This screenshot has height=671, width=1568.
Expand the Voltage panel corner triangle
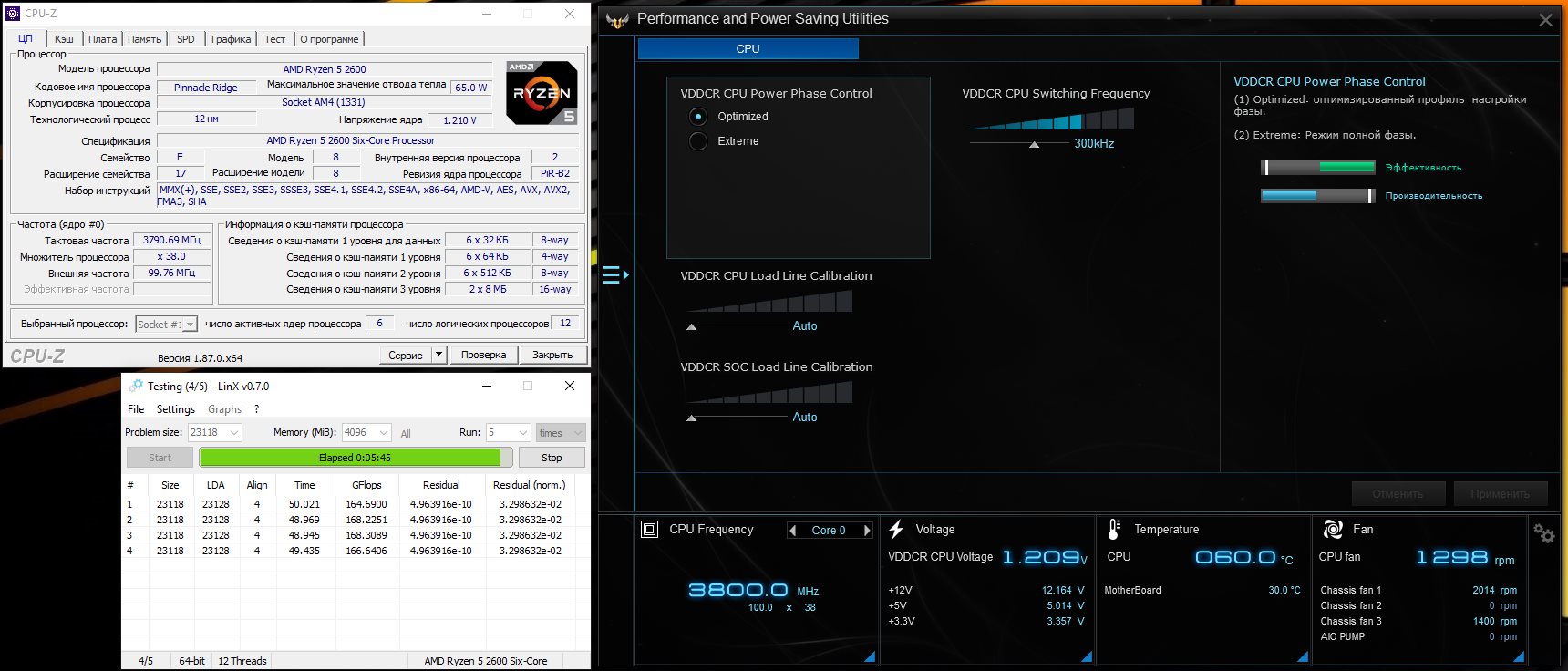point(1087,656)
